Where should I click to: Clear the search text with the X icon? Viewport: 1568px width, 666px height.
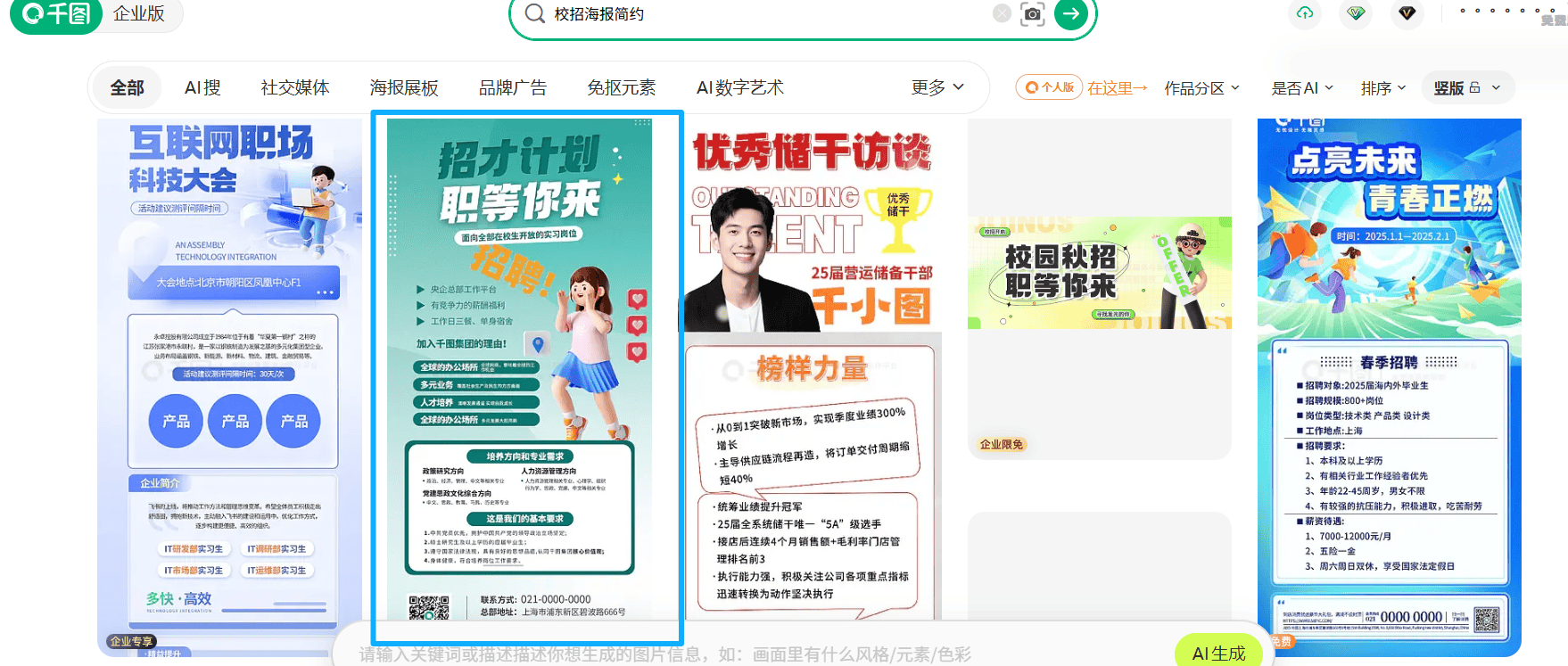[x=1002, y=13]
